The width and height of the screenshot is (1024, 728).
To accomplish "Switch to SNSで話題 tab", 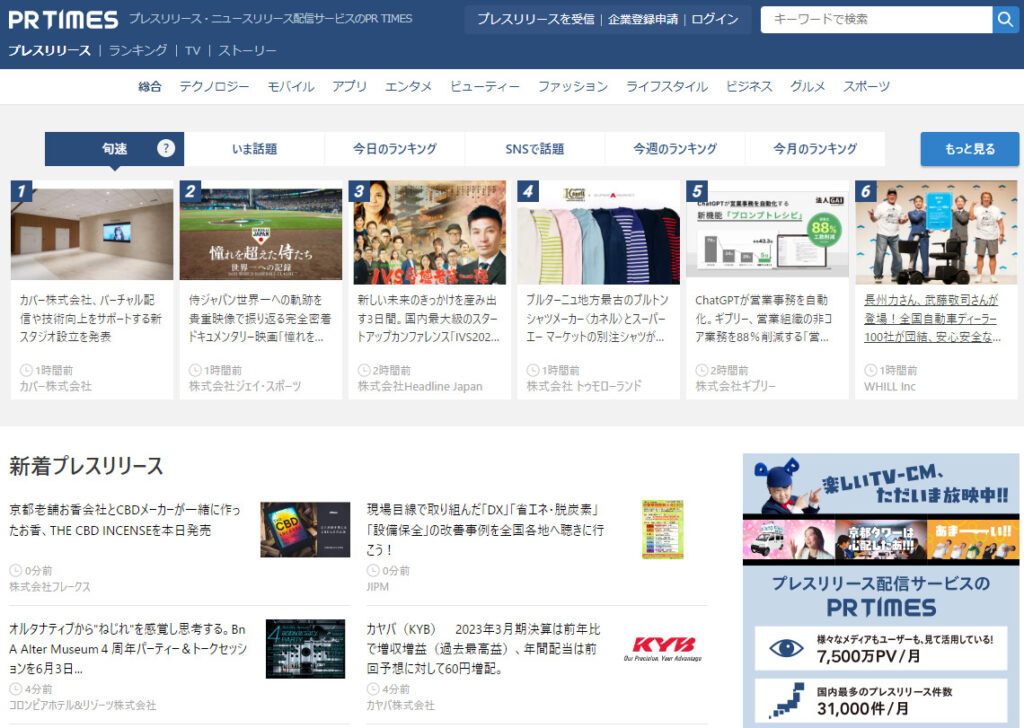I will pyautogui.click(x=535, y=149).
